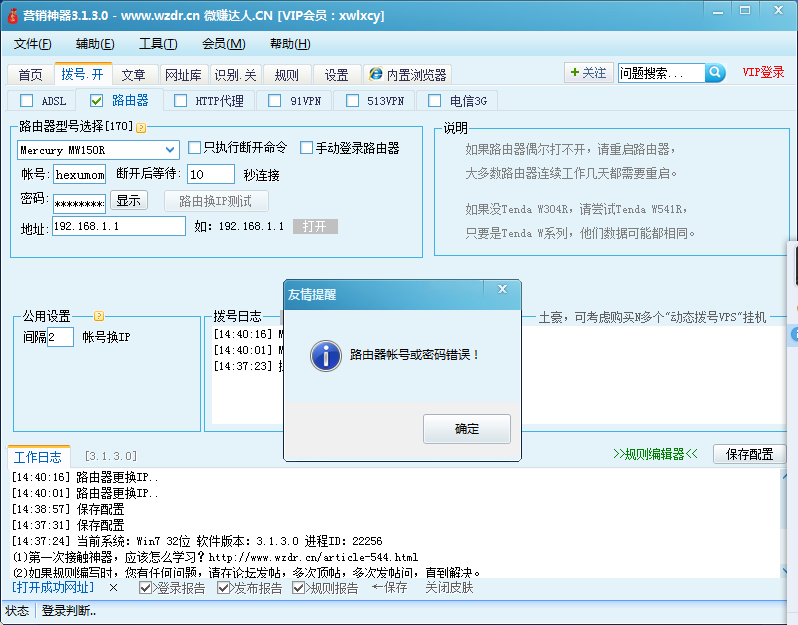Open the 文件(F) menu
Viewport: 798px width, 625px height.
pyautogui.click(x=33, y=44)
